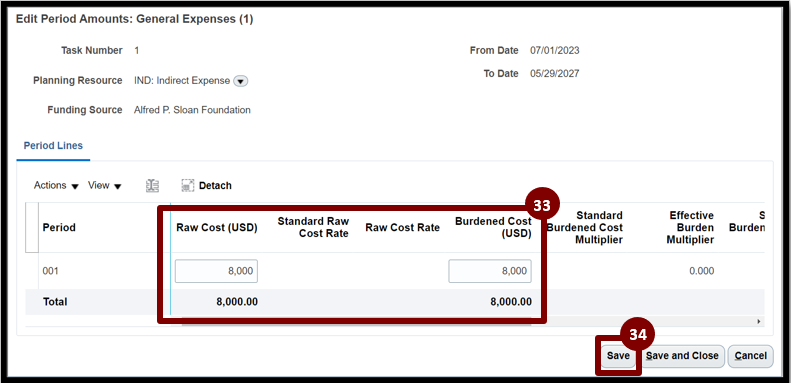Click the Burdened Cost field for period 001
Image resolution: width=791 pixels, height=383 pixels.
pos(490,271)
